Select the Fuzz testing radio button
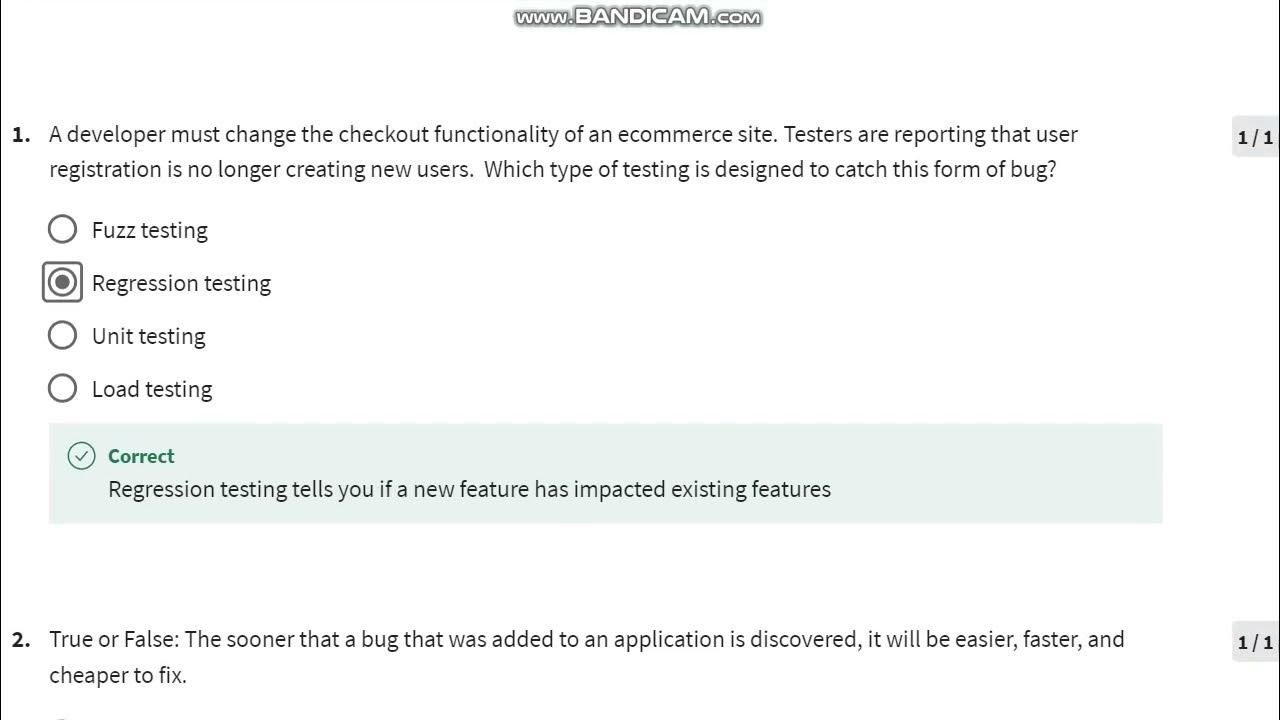 (62, 230)
